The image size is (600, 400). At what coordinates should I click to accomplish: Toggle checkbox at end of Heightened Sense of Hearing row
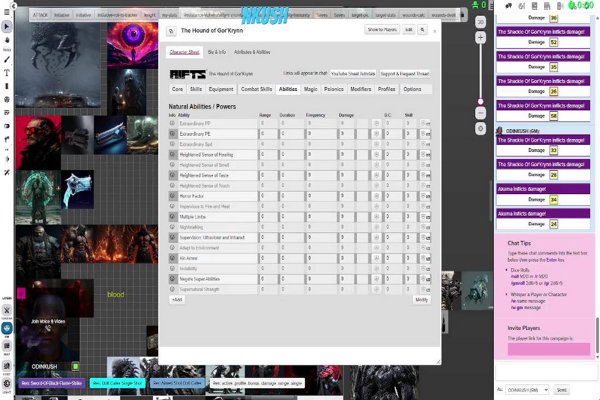[x=425, y=155]
